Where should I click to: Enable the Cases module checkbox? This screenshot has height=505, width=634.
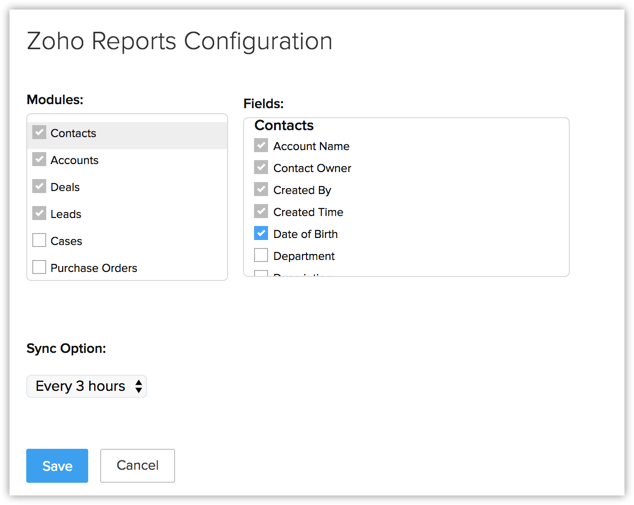point(39,241)
